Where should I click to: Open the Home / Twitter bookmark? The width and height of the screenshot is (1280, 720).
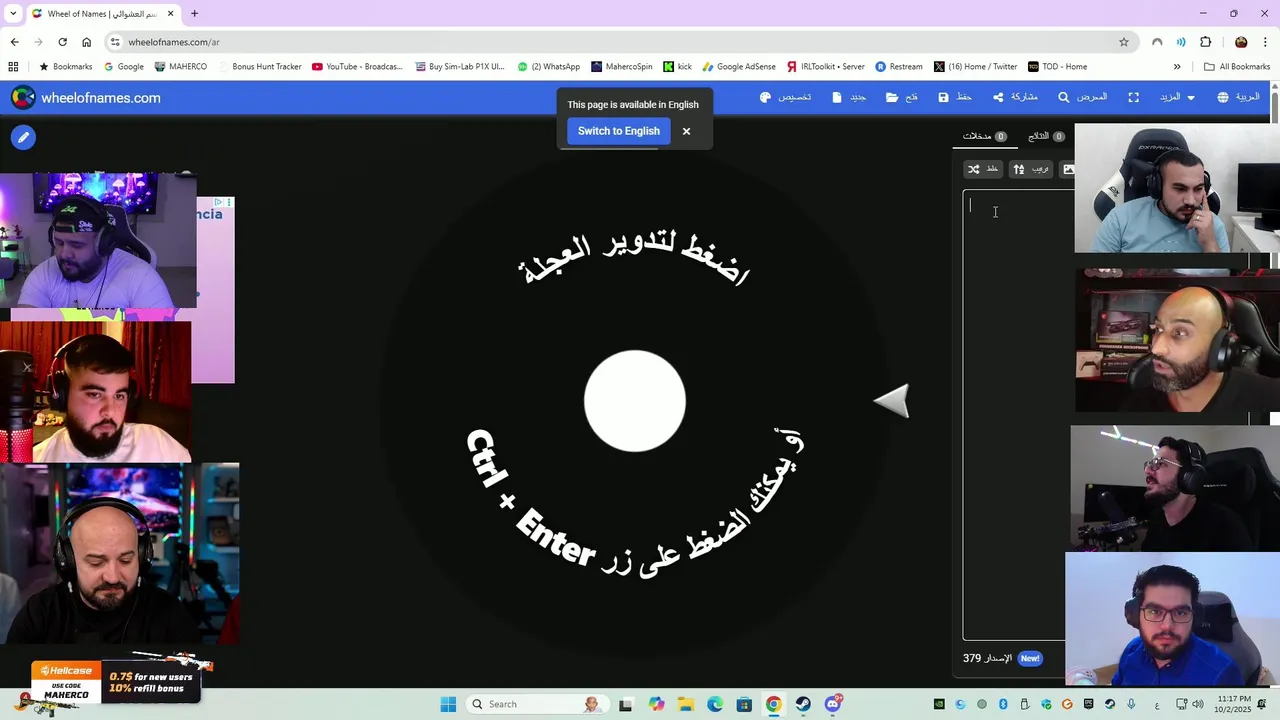tap(975, 67)
